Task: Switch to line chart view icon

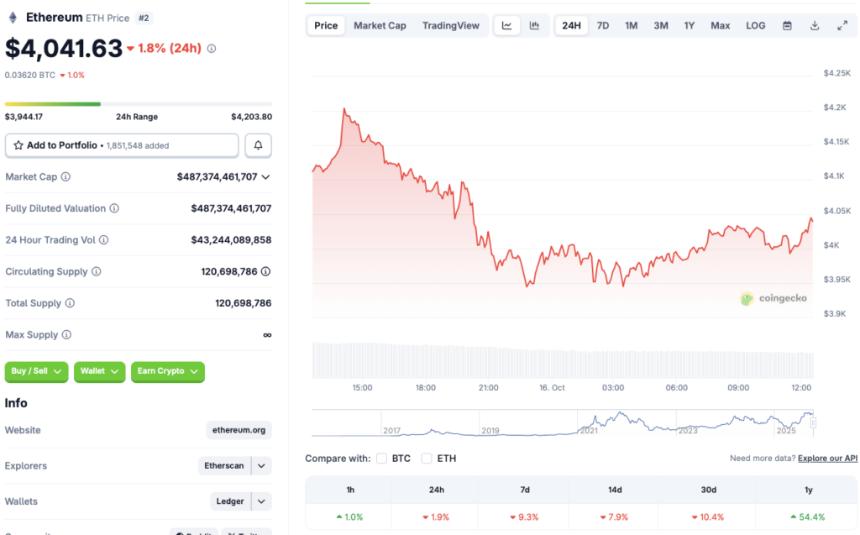Action: tap(507, 25)
